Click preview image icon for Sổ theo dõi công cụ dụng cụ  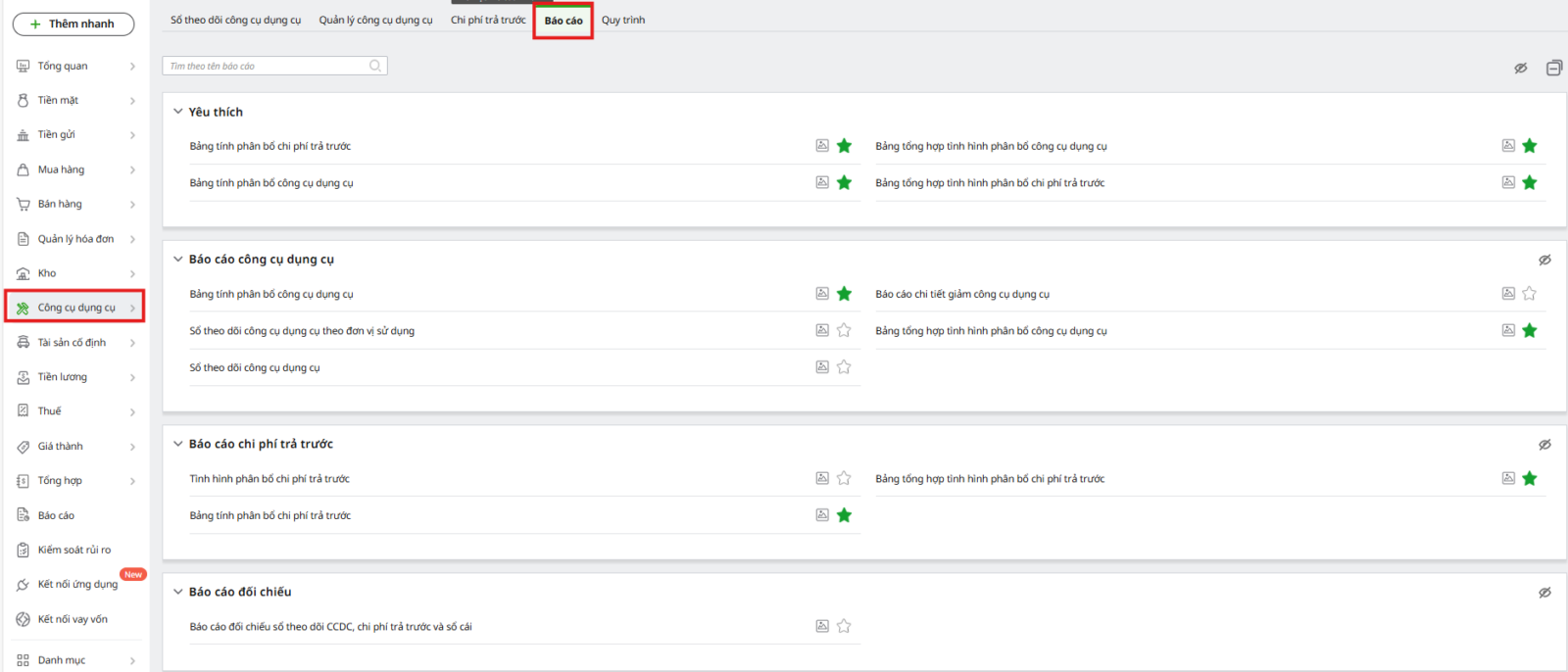tap(822, 367)
